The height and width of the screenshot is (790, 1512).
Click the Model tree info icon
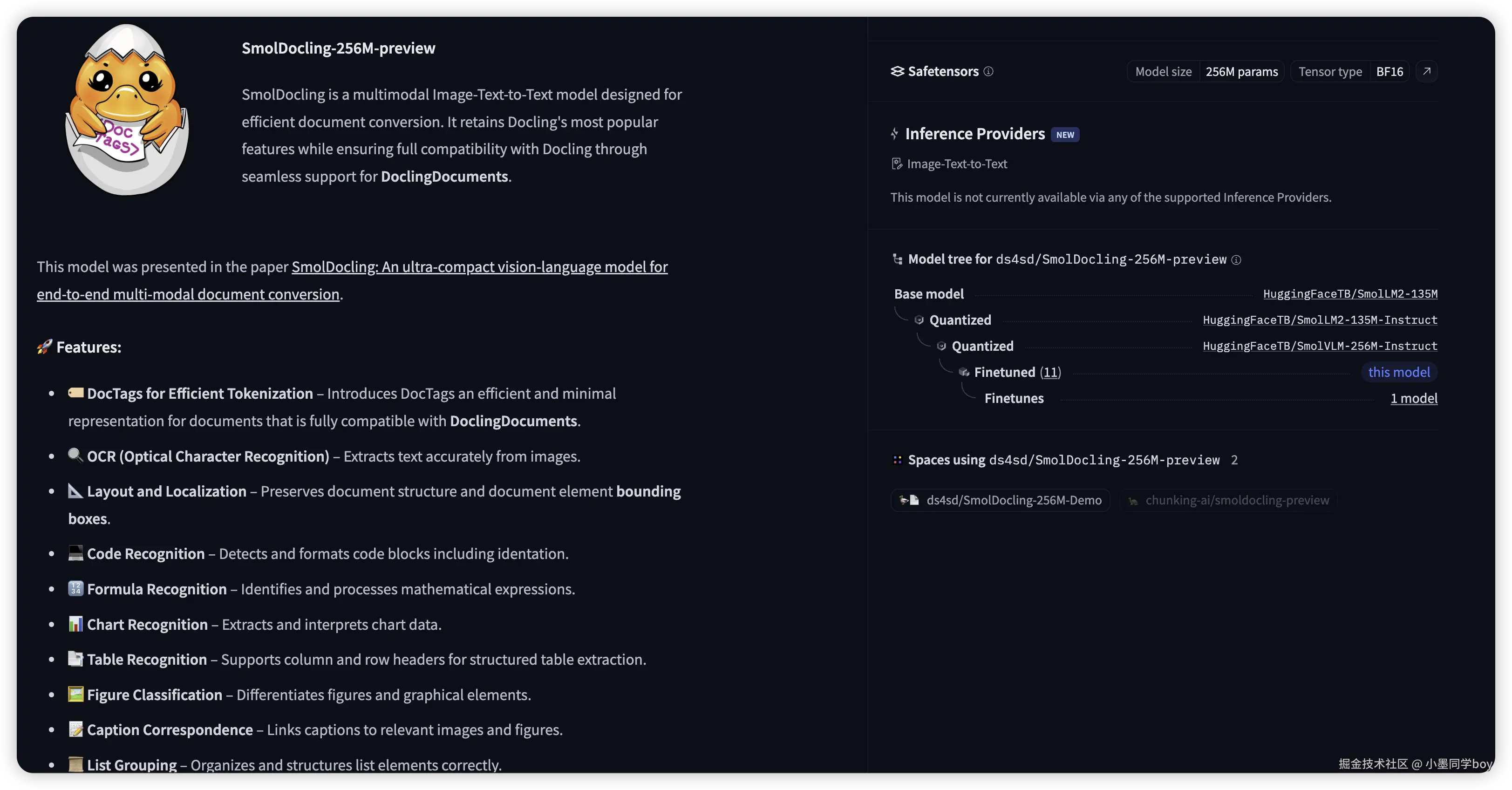tap(1236, 259)
